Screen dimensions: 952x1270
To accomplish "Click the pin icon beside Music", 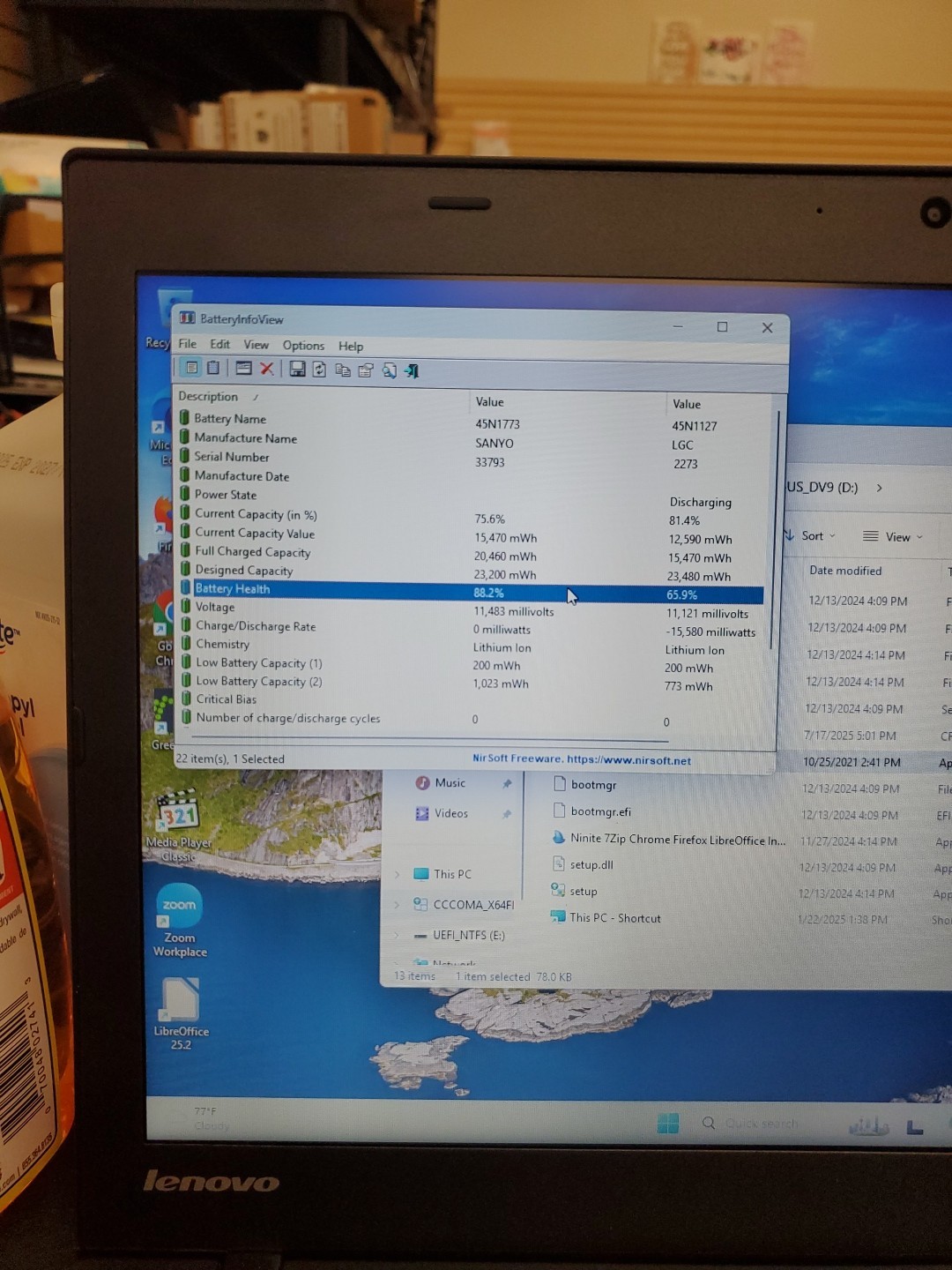I will [507, 783].
